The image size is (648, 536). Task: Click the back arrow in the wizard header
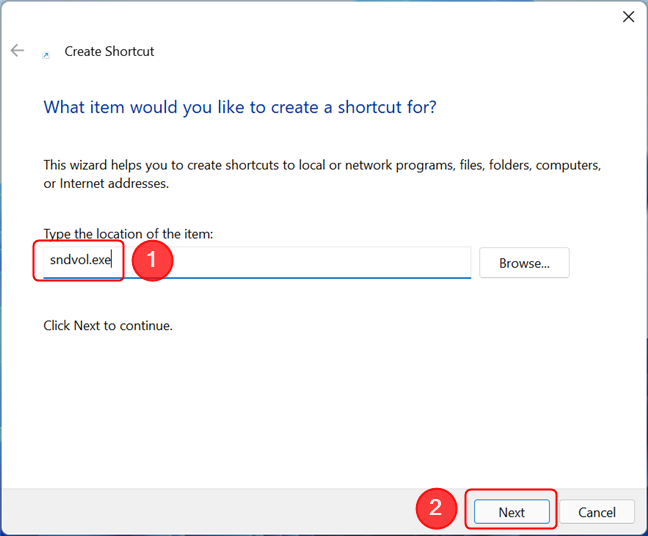[17, 51]
